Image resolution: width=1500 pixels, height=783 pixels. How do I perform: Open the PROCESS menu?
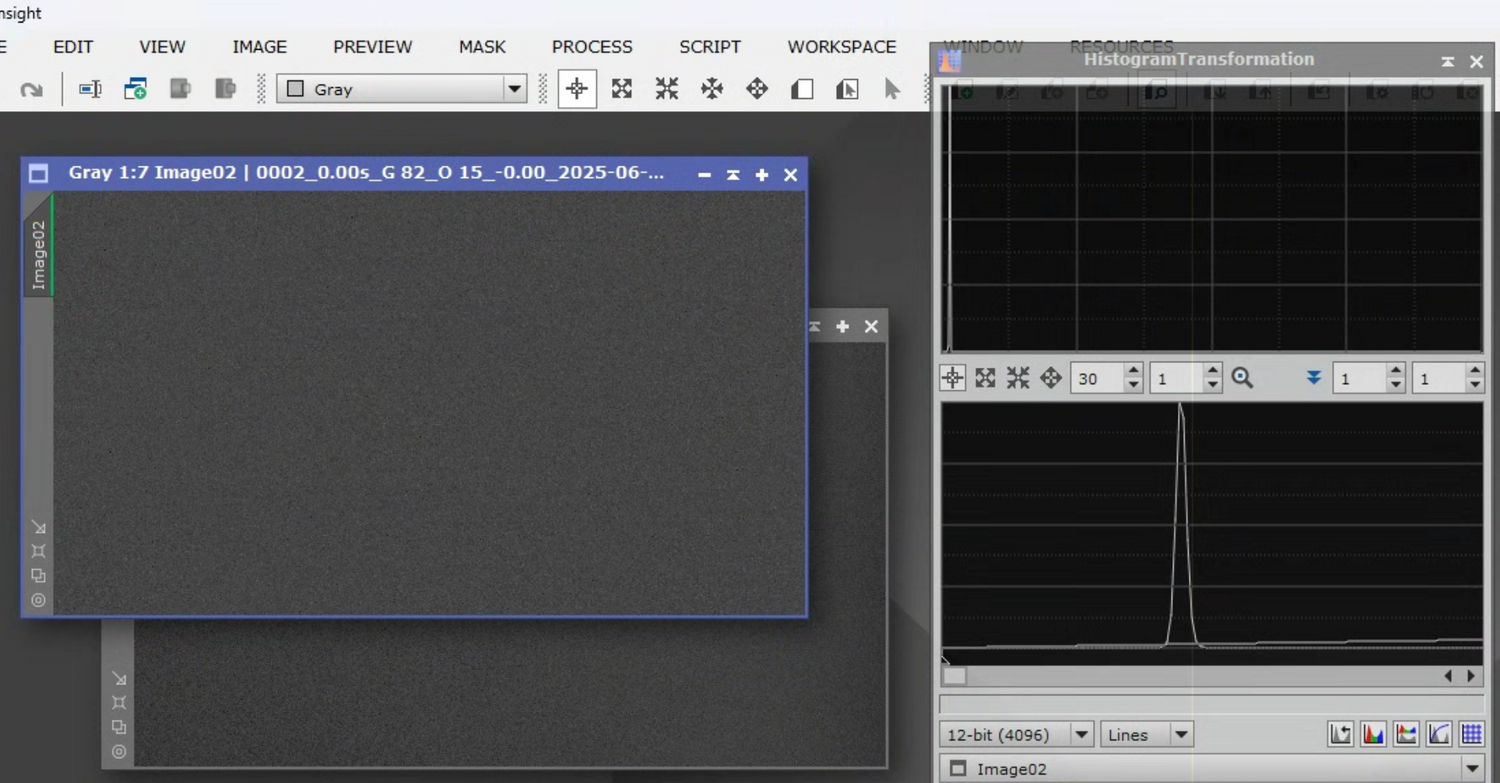click(x=592, y=47)
